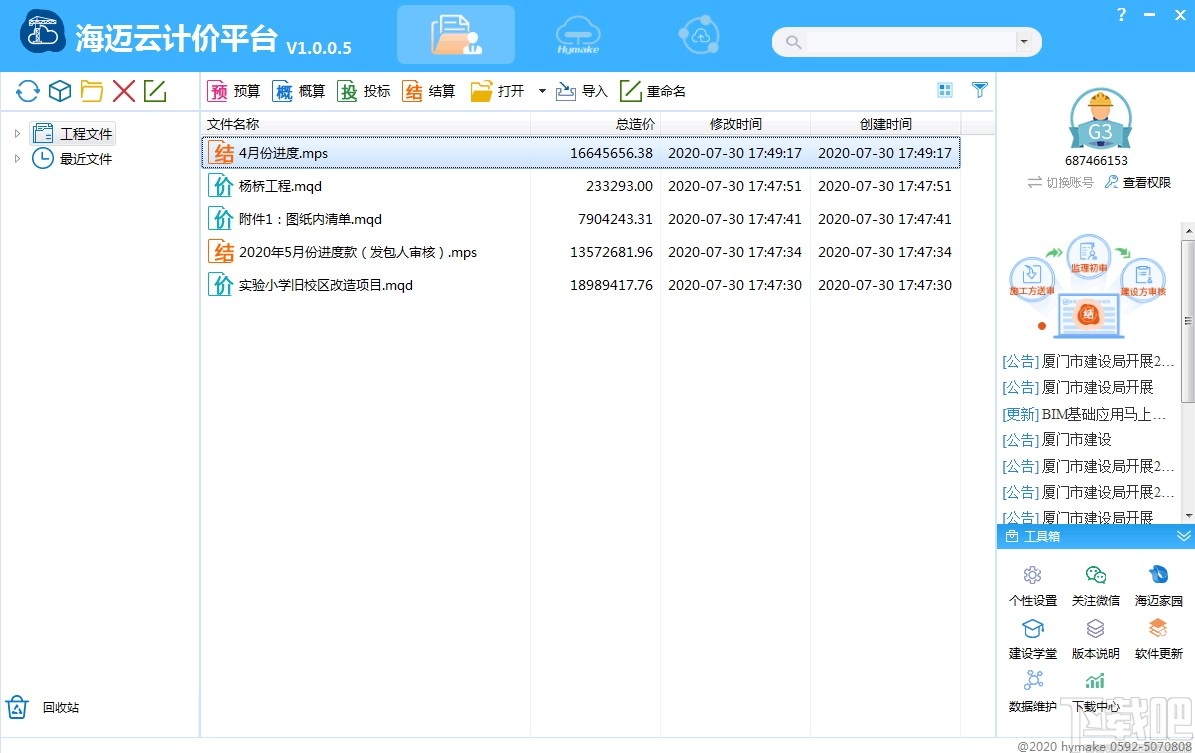
Task: Sort by 创建时间 column header
Action: coord(885,123)
